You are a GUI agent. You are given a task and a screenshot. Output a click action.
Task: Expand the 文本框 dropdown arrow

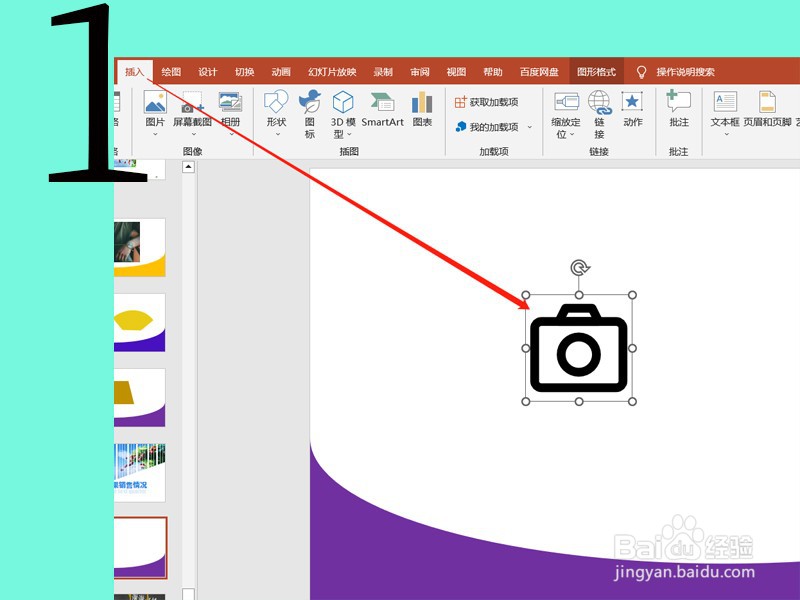pos(727,134)
